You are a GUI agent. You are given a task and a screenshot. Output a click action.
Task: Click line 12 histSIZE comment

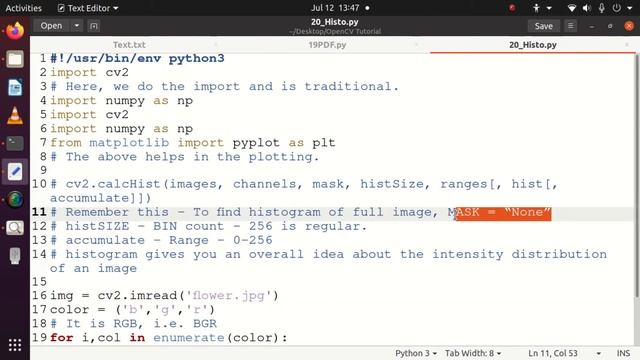tap(209, 226)
